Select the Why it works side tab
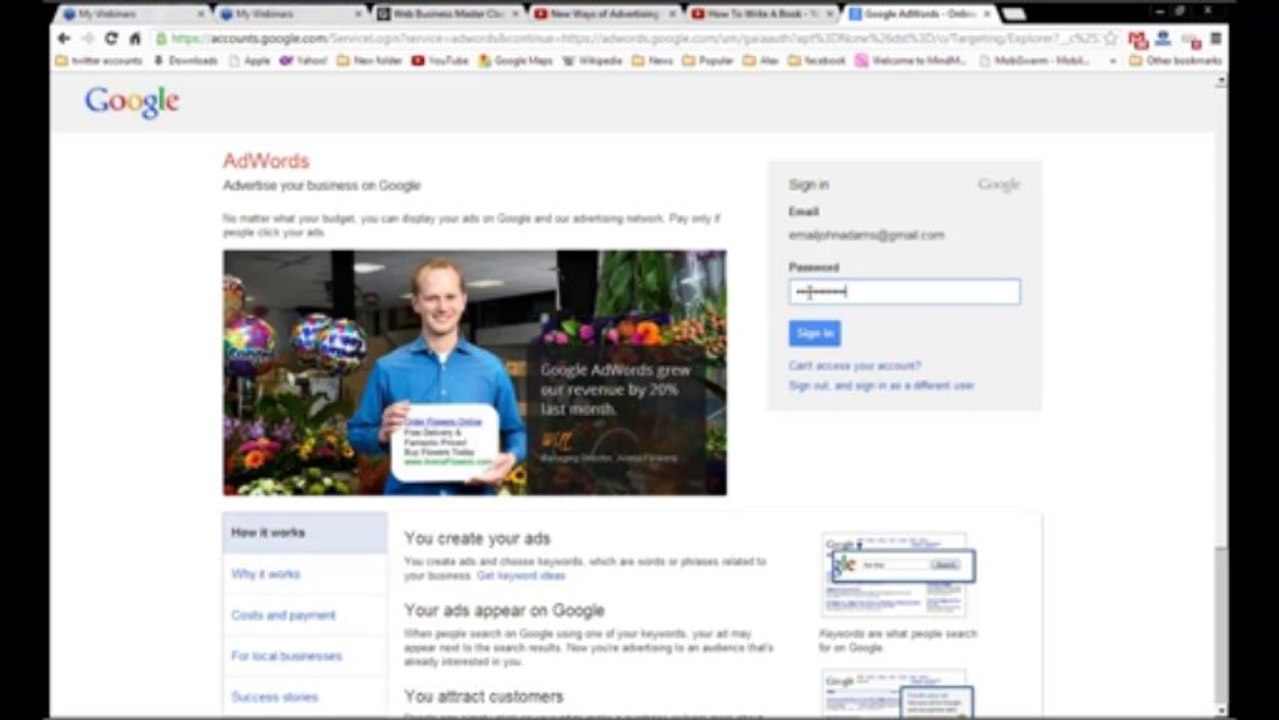This screenshot has width=1279, height=720. point(305,574)
